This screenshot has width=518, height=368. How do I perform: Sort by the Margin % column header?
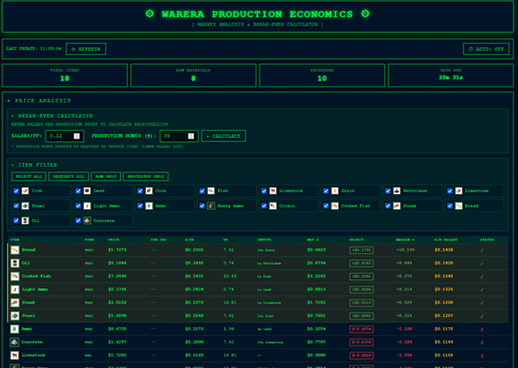coord(405,240)
